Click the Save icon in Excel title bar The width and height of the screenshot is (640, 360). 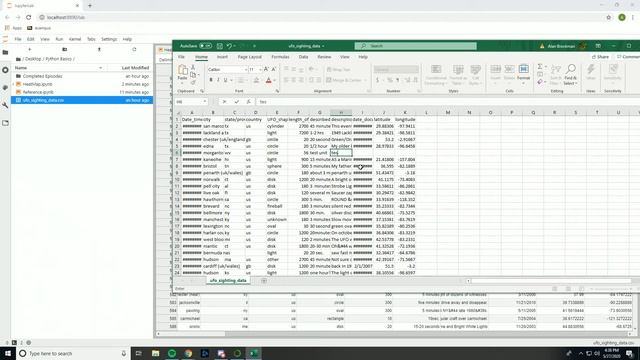(x=220, y=46)
